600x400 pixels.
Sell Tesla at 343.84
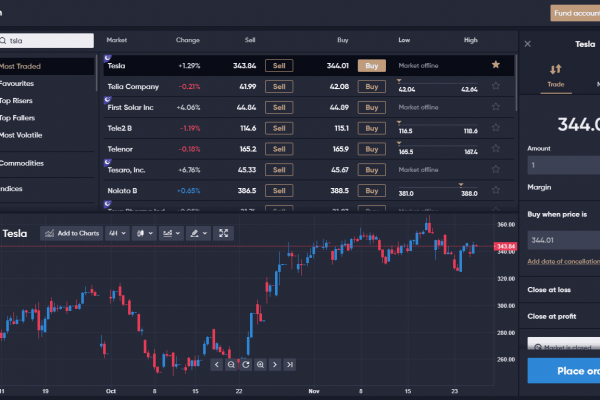pyautogui.click(x=279, y=65)
